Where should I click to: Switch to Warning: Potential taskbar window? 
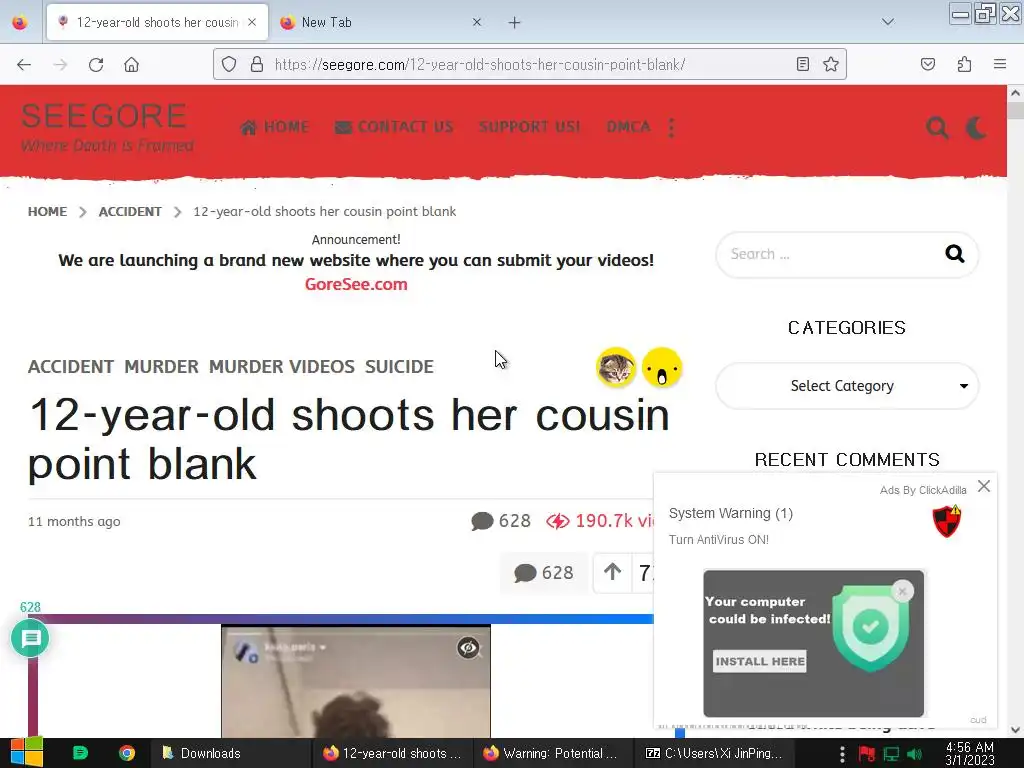[x=551, y=753]
